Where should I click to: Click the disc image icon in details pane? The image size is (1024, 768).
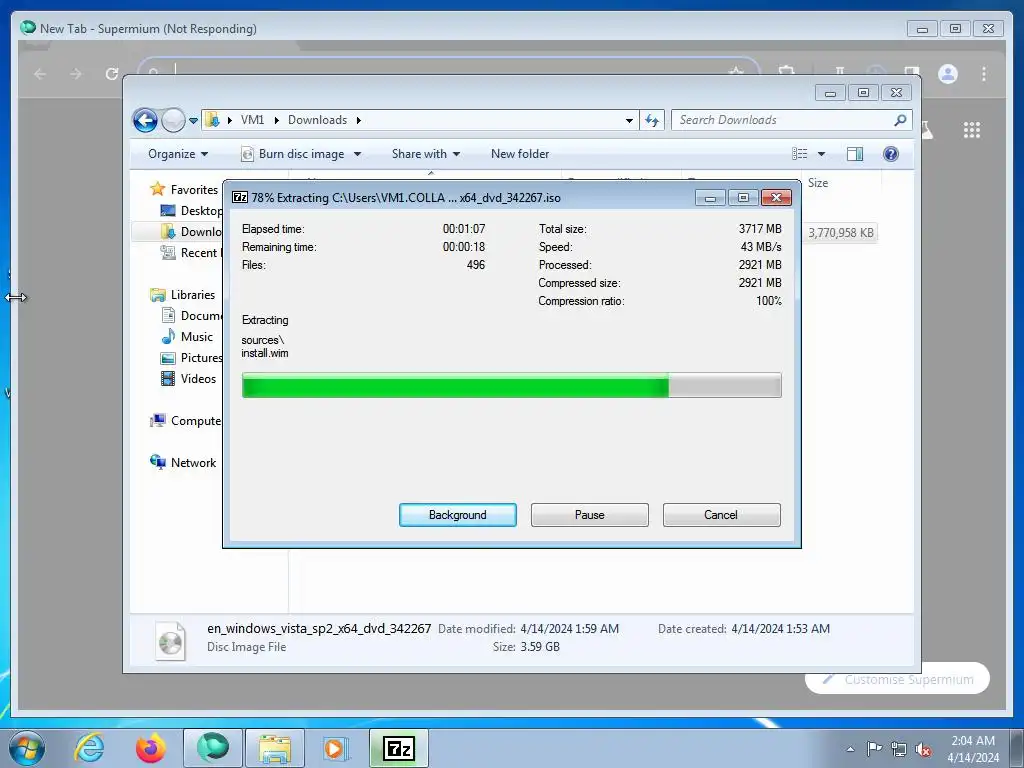pos(170,640)
